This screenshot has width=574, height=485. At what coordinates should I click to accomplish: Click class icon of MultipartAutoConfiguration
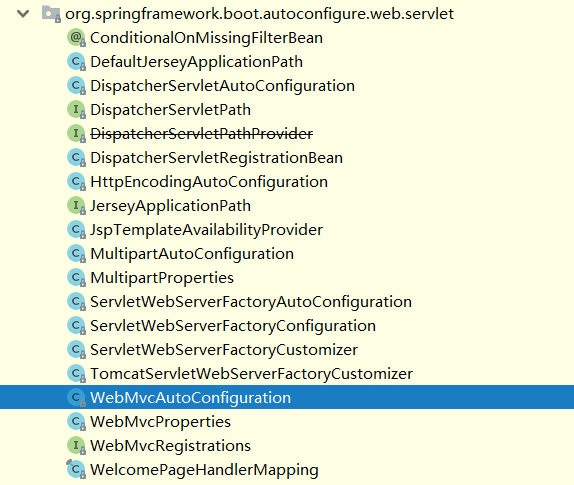tap(77, 253)
